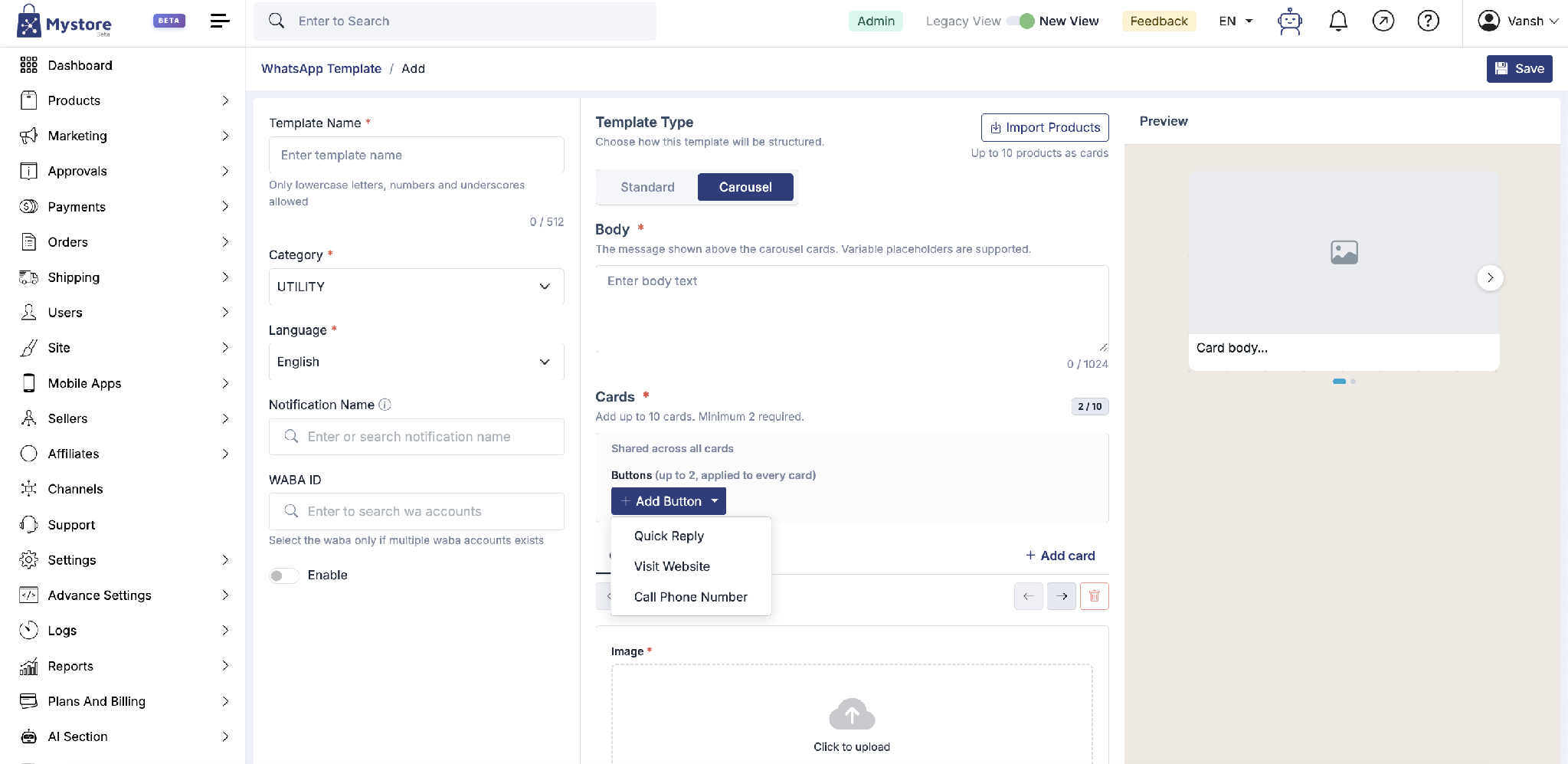Open the Dashboard grid icon
1568x764 pixels.
28,65
